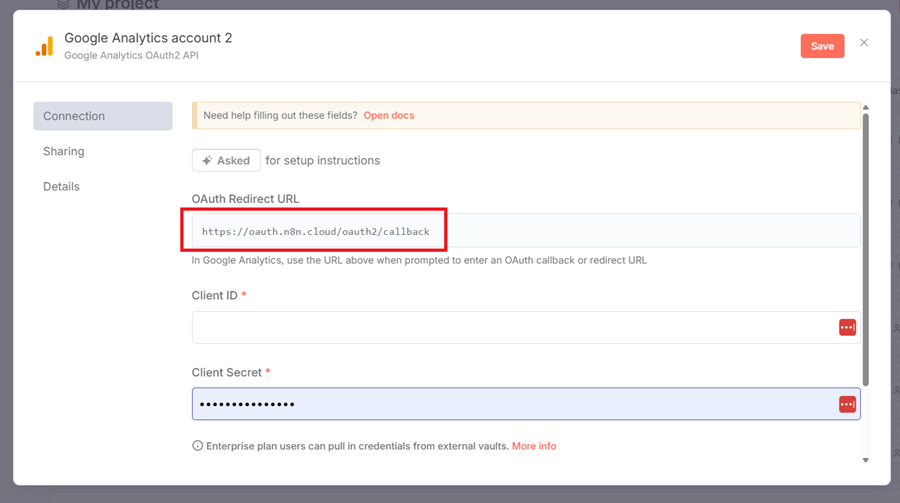The image size is (900, 503).
Task: Save the credential with the Save button
Action: click(x=822, y=46)
